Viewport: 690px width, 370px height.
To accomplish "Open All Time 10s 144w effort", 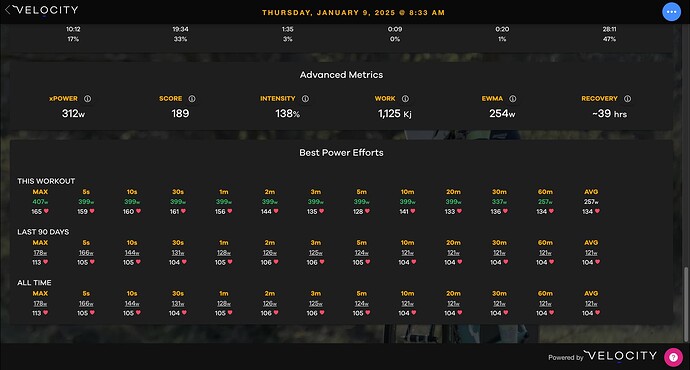I will tap(132, 304).
